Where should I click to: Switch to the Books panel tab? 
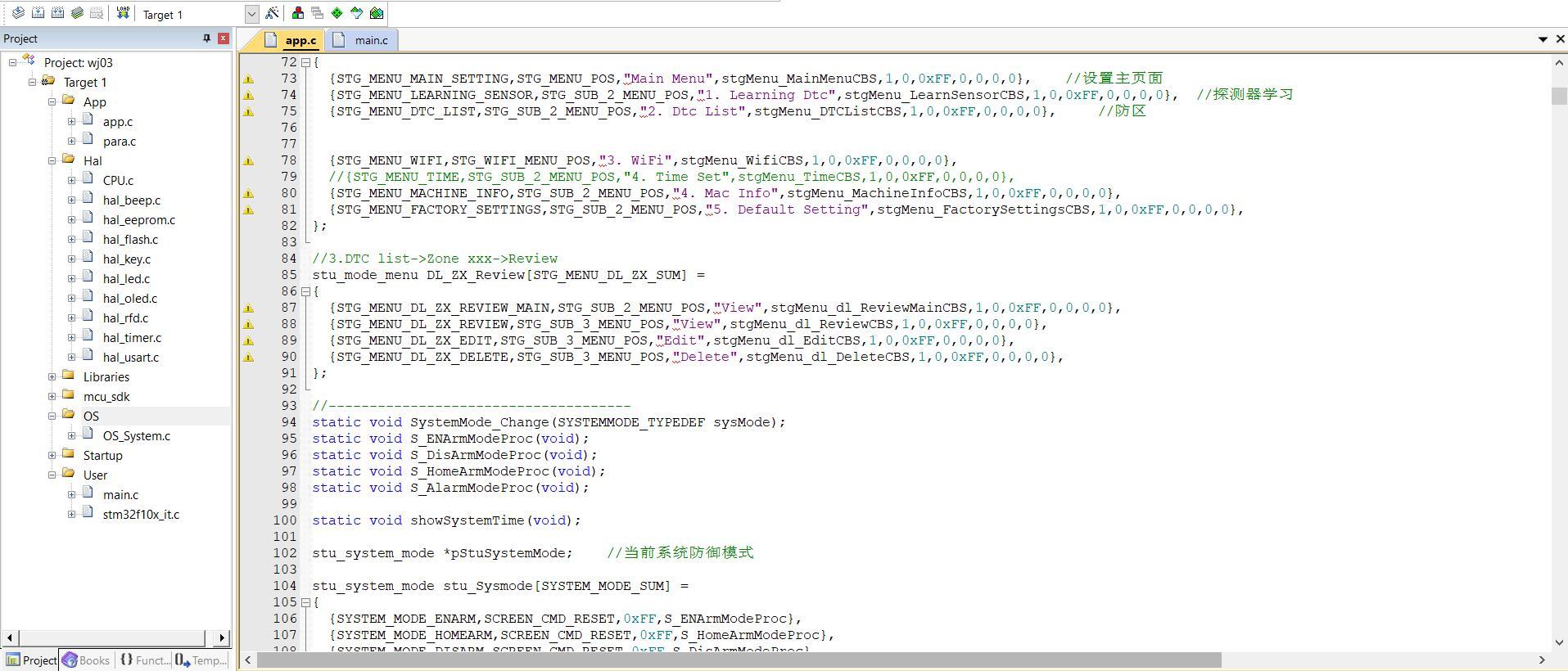85,660
